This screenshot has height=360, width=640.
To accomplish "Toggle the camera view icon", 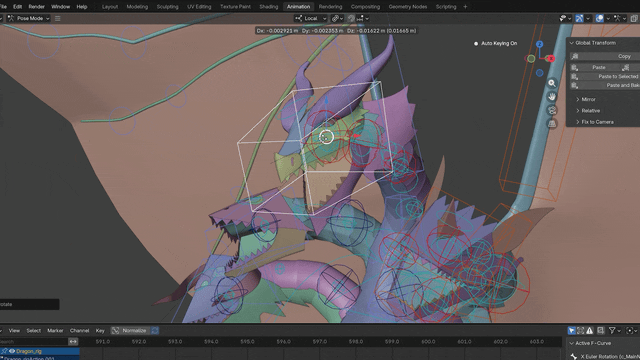I will pos(552,110).
